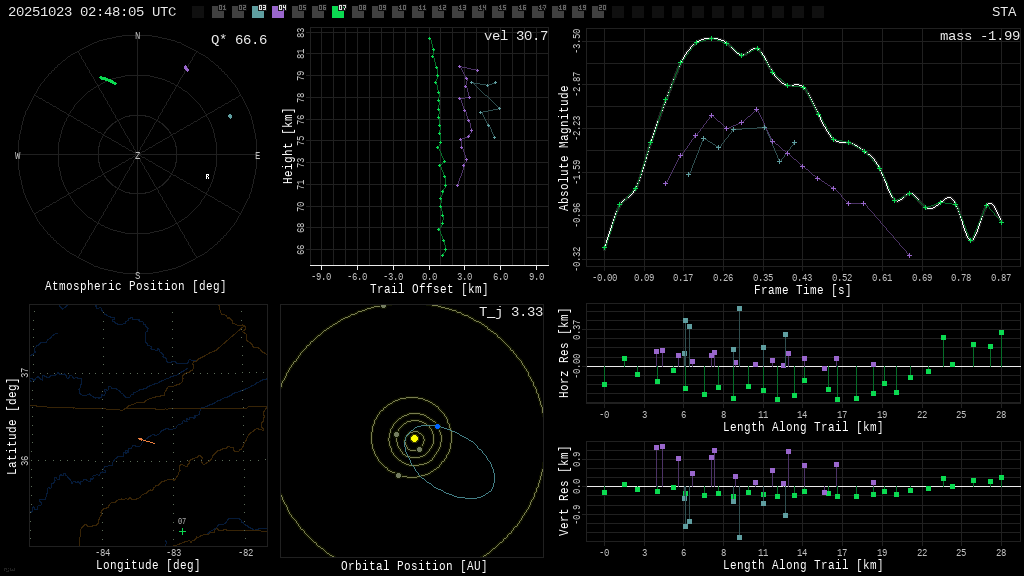Click the Z zenith center of polar plot
The width and height of the screenshot is (1024, 576).
(138, 156)
